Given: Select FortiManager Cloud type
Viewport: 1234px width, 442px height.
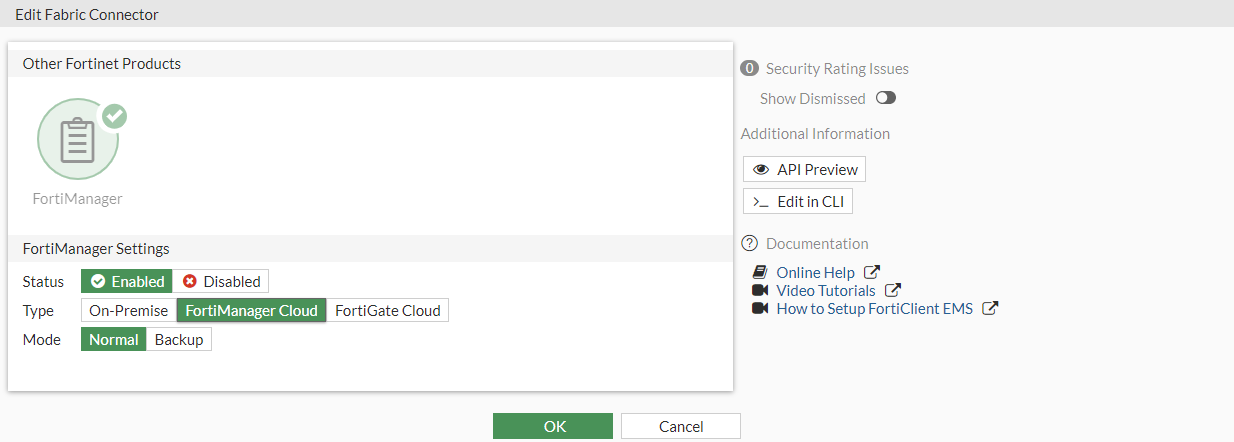Looking at the screenshot, I should click(251, 311).
